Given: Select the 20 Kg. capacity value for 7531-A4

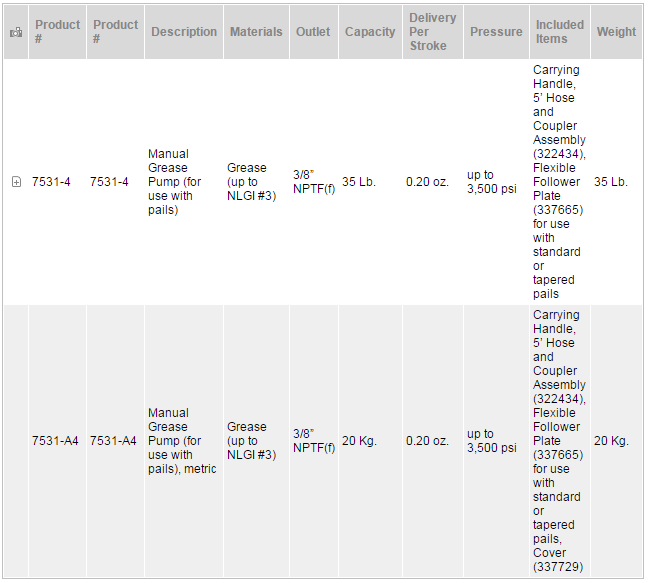Looking at the screenshot, I should coord(360,441).
